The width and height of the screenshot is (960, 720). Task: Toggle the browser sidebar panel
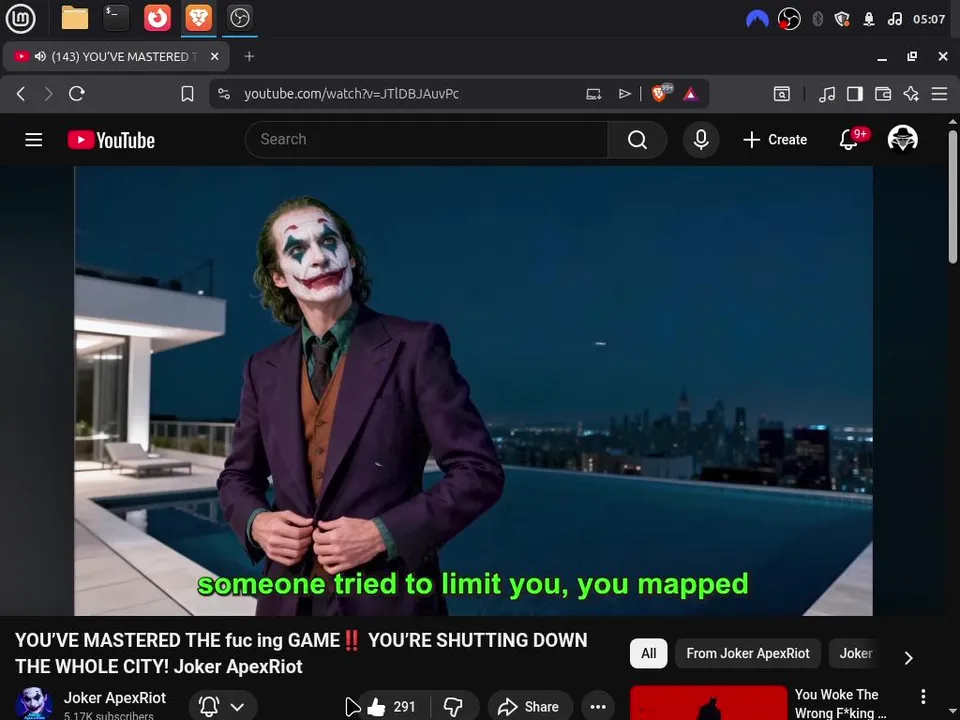tap(855, 94)
